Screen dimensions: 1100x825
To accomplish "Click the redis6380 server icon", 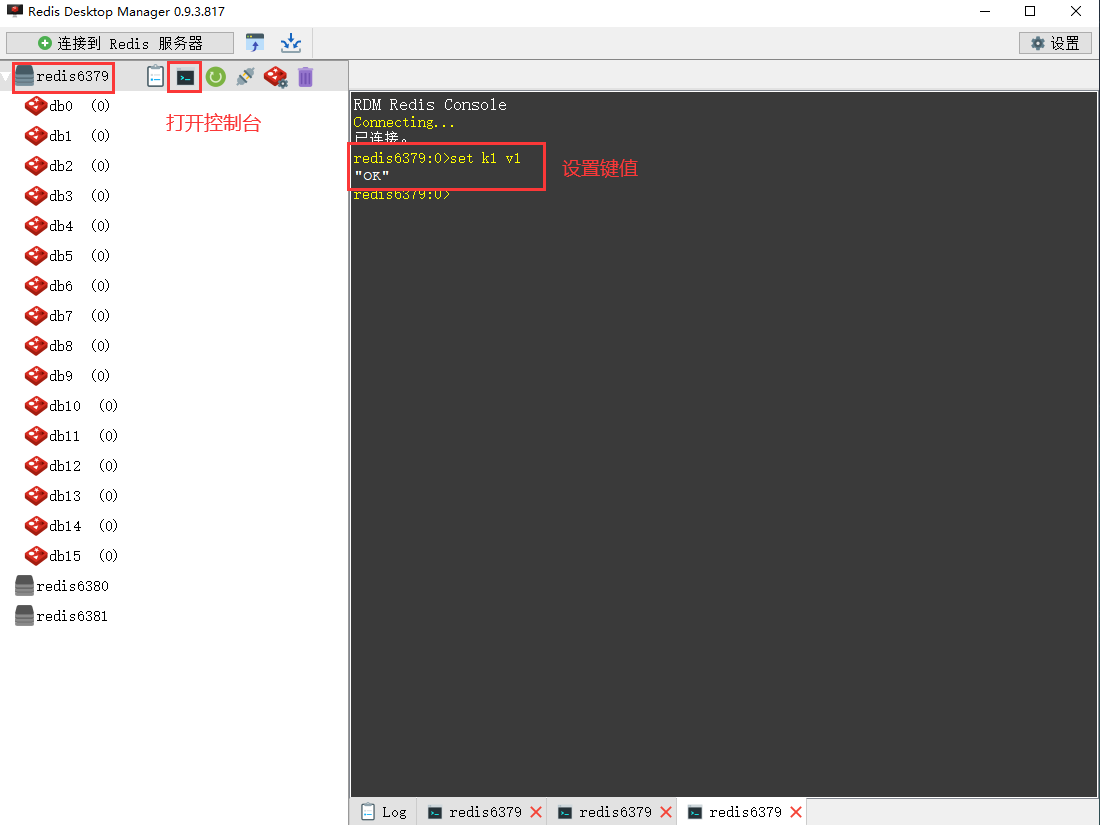I will pyautogui.click(x=25, y=586).
